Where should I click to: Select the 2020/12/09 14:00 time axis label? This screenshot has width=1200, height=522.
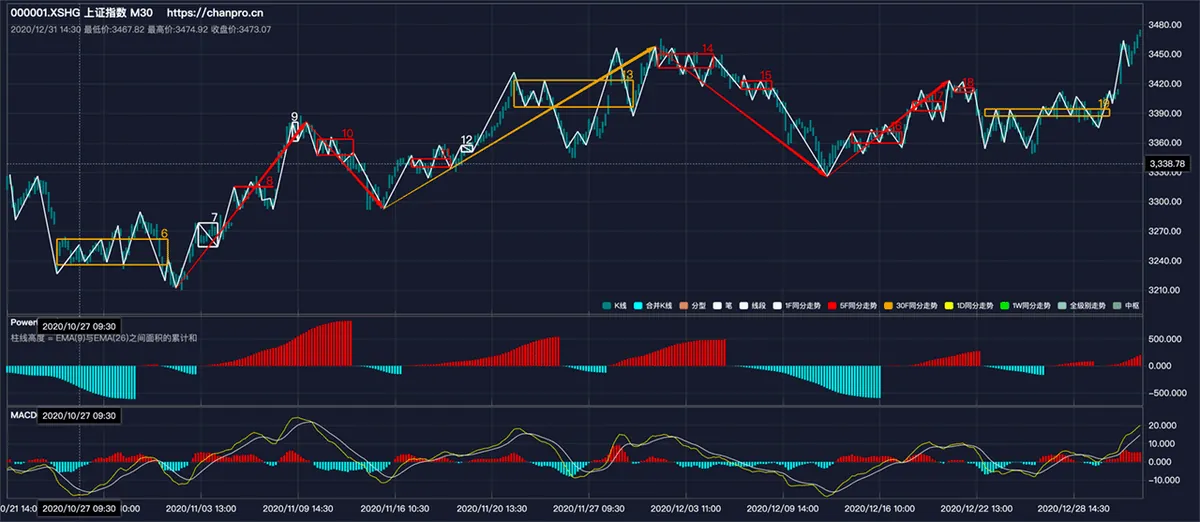(781, 510)
